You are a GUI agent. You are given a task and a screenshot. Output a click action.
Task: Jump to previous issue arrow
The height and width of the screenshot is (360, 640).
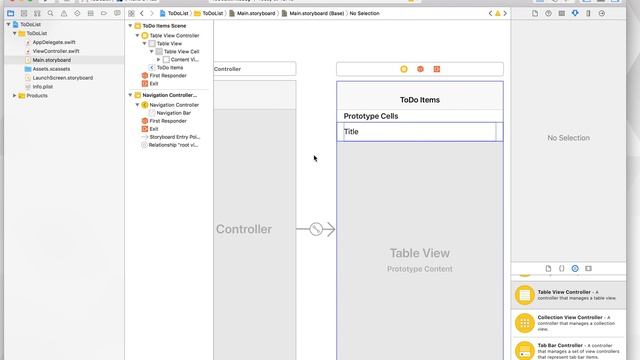[490, 13]
